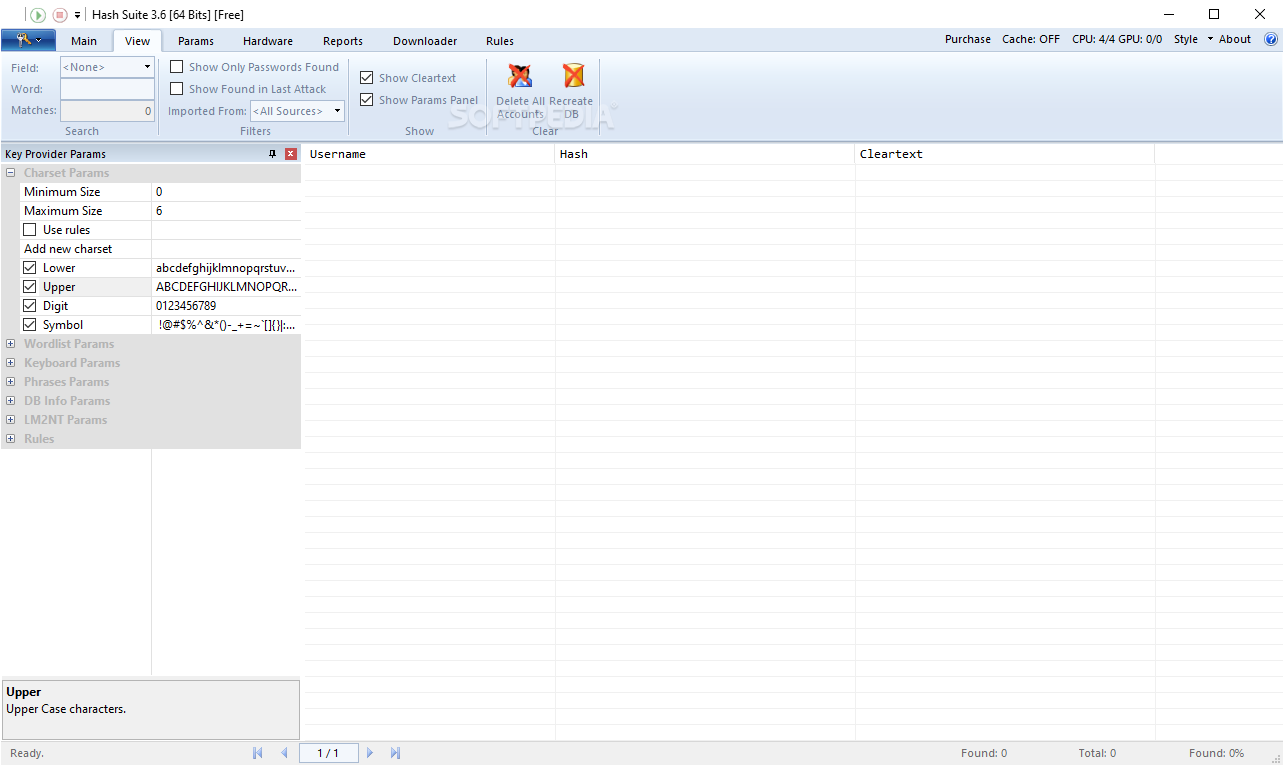
Task: Uncheck the Lower charset
Action: point(30,268)
